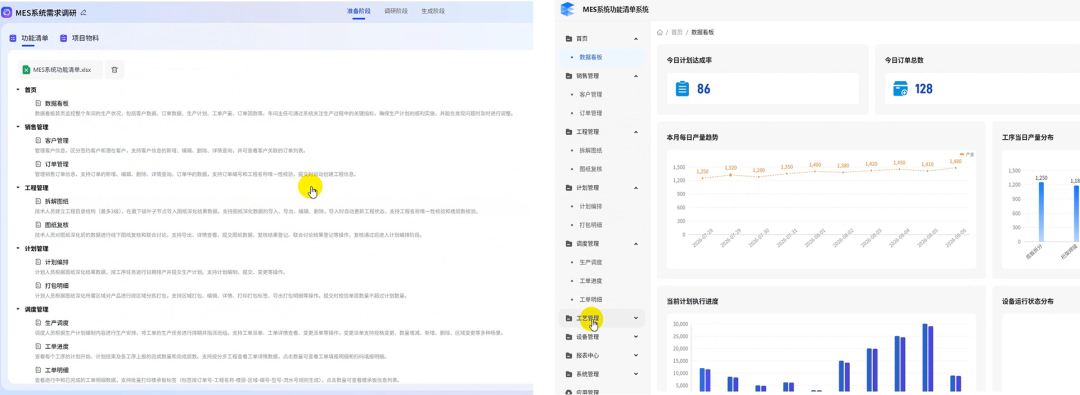Screen dimensions: 1080x395
Task: Collapse the 工程管理 group in 功能清单 tree
Action: coord(18,188)
